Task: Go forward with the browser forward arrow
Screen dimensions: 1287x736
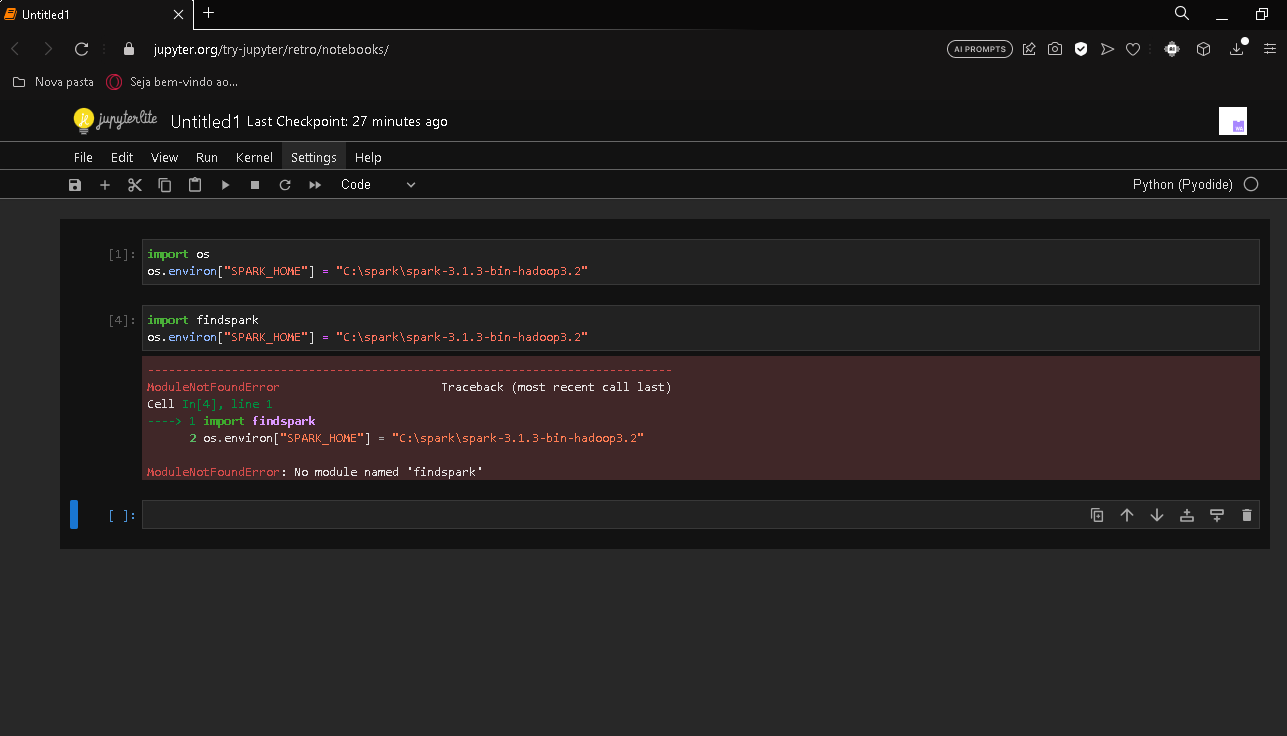Action: click(x=48, y=49)
